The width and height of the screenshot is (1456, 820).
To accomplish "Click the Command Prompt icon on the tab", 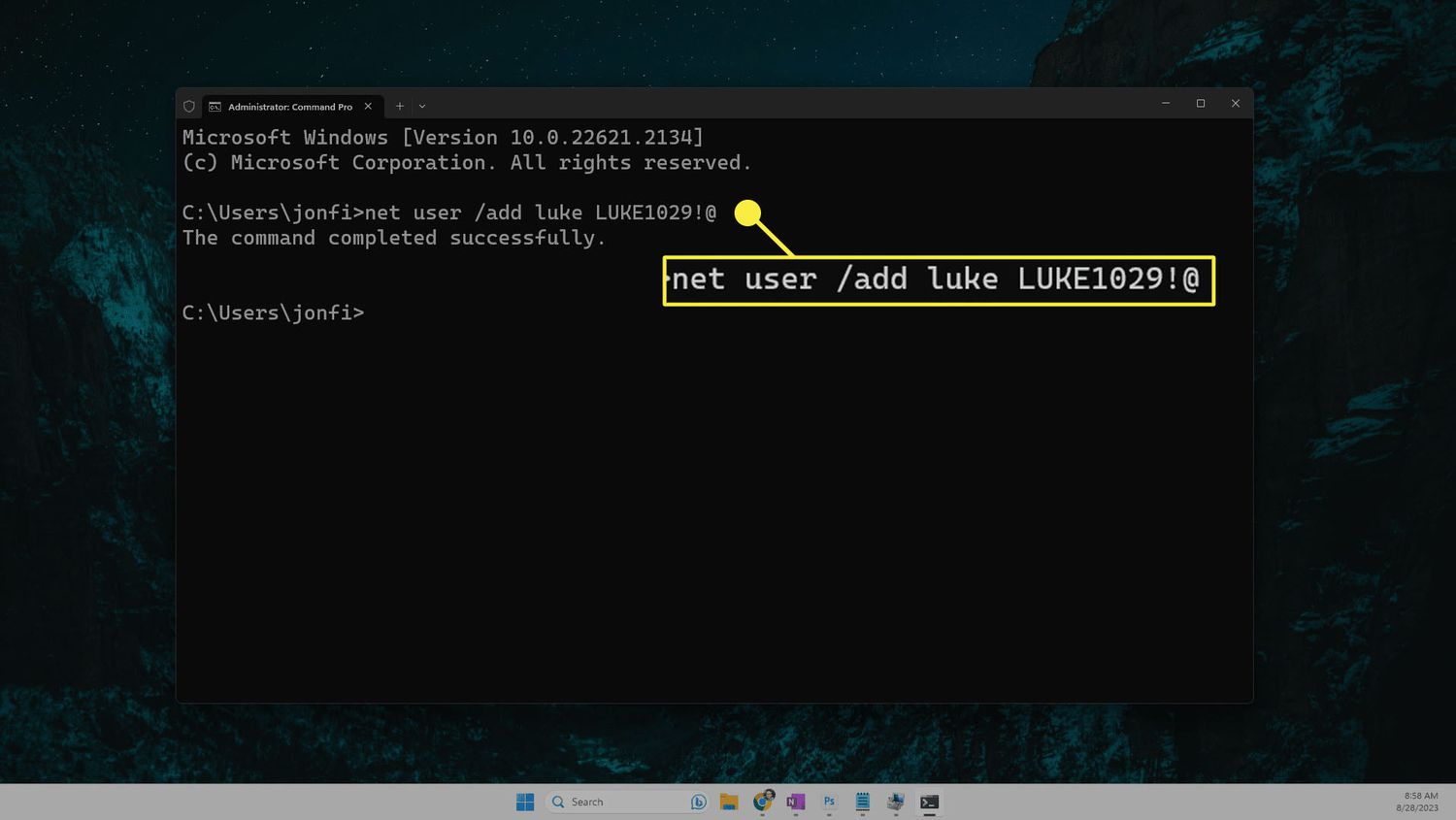I will (215, 106).
